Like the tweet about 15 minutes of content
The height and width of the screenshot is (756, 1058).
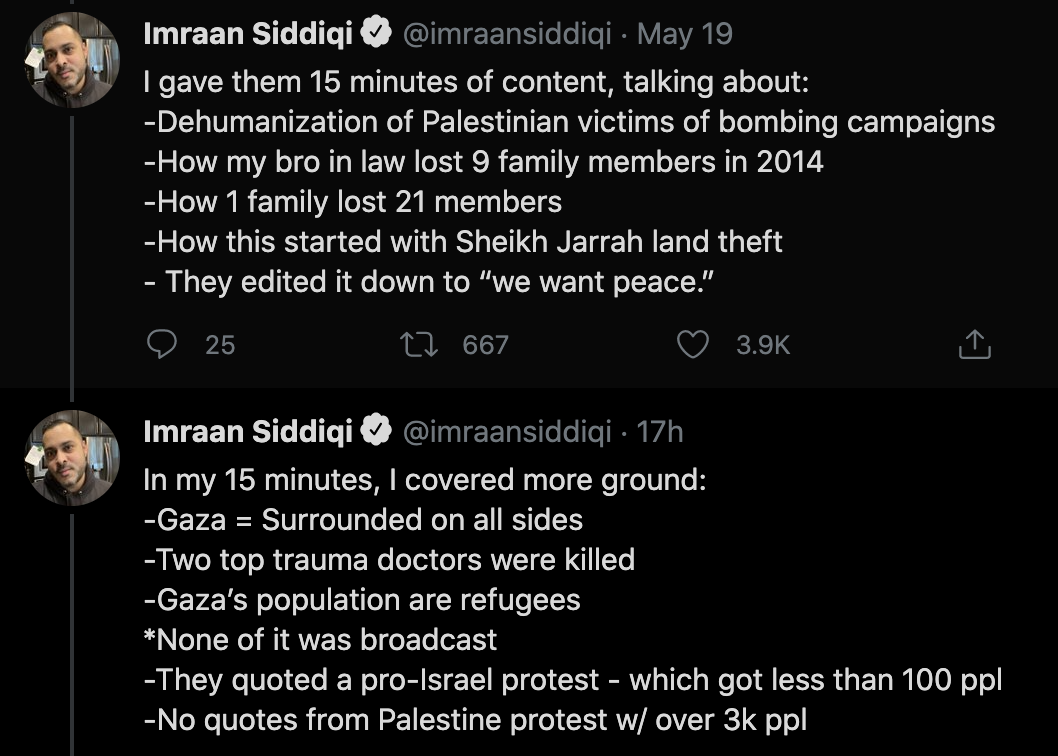point(692,344)
